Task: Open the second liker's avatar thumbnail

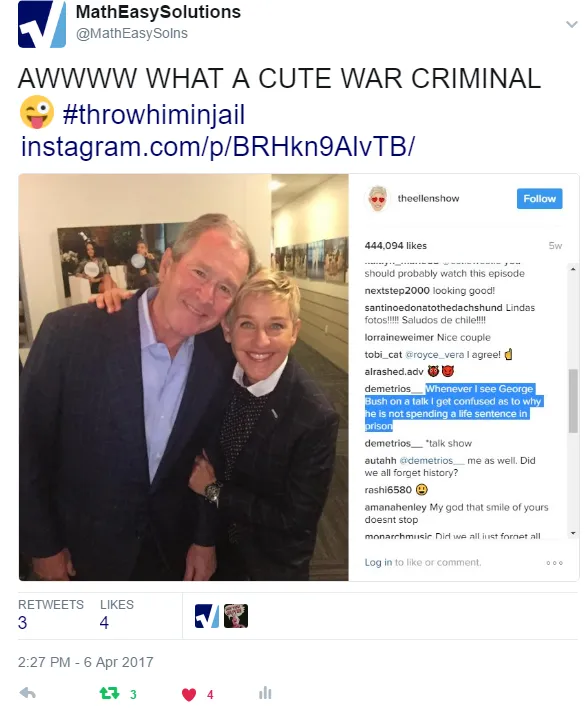Action: click(236, 616)
